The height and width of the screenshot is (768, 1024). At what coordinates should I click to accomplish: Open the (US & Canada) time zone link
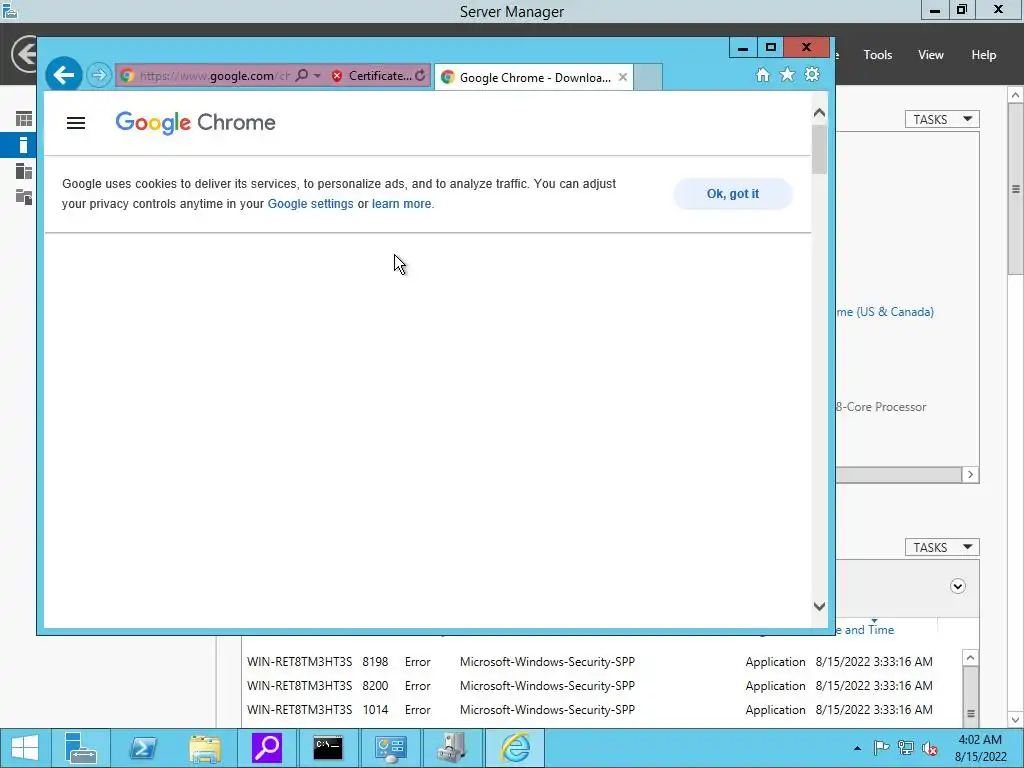click(885, 312)
